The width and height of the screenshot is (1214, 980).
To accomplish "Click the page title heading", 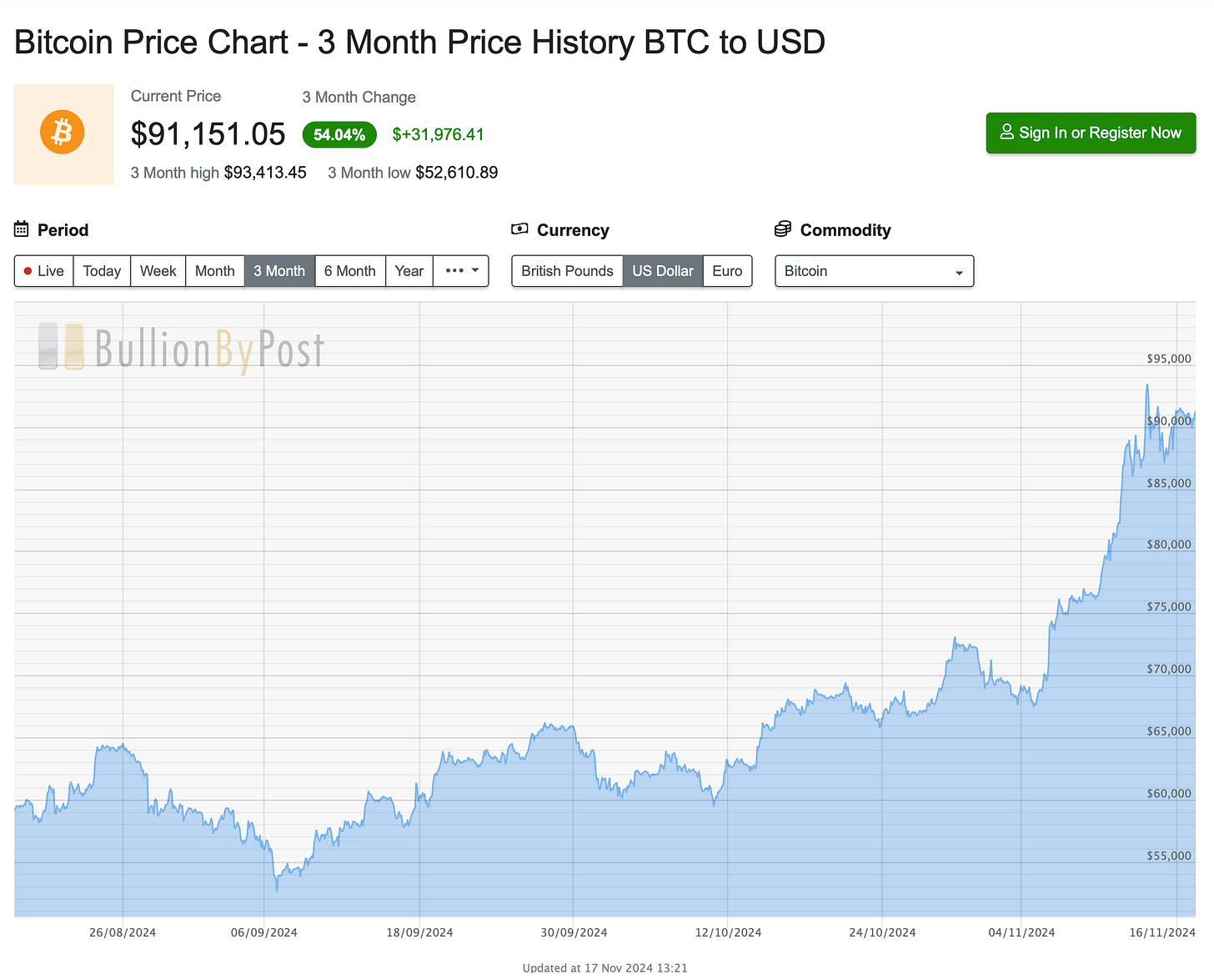I will point(419,42).
